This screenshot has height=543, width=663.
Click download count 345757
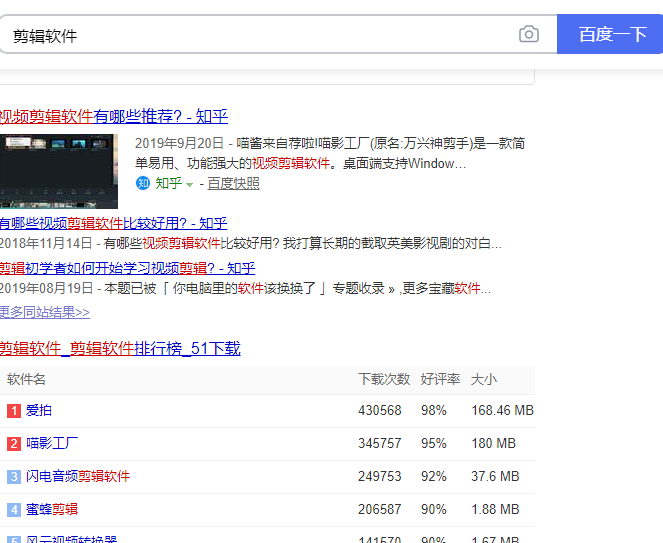(x=380, y=443)
